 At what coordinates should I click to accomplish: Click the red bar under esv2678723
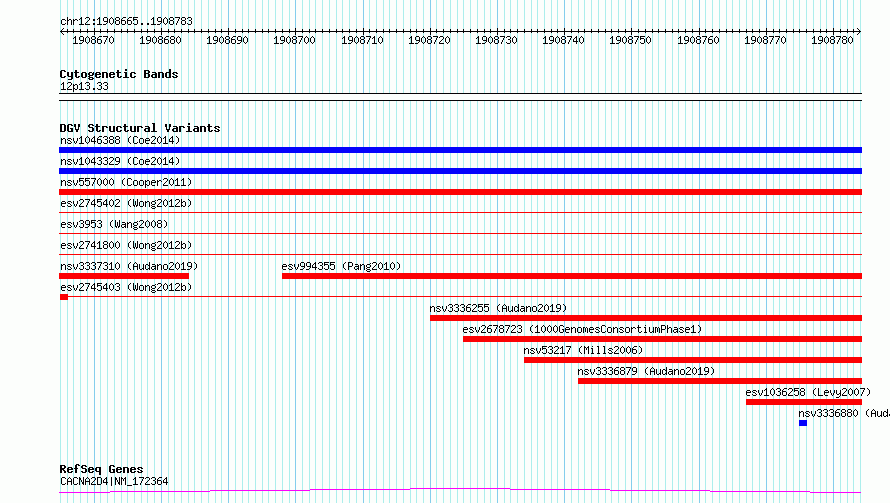point(662,339)
